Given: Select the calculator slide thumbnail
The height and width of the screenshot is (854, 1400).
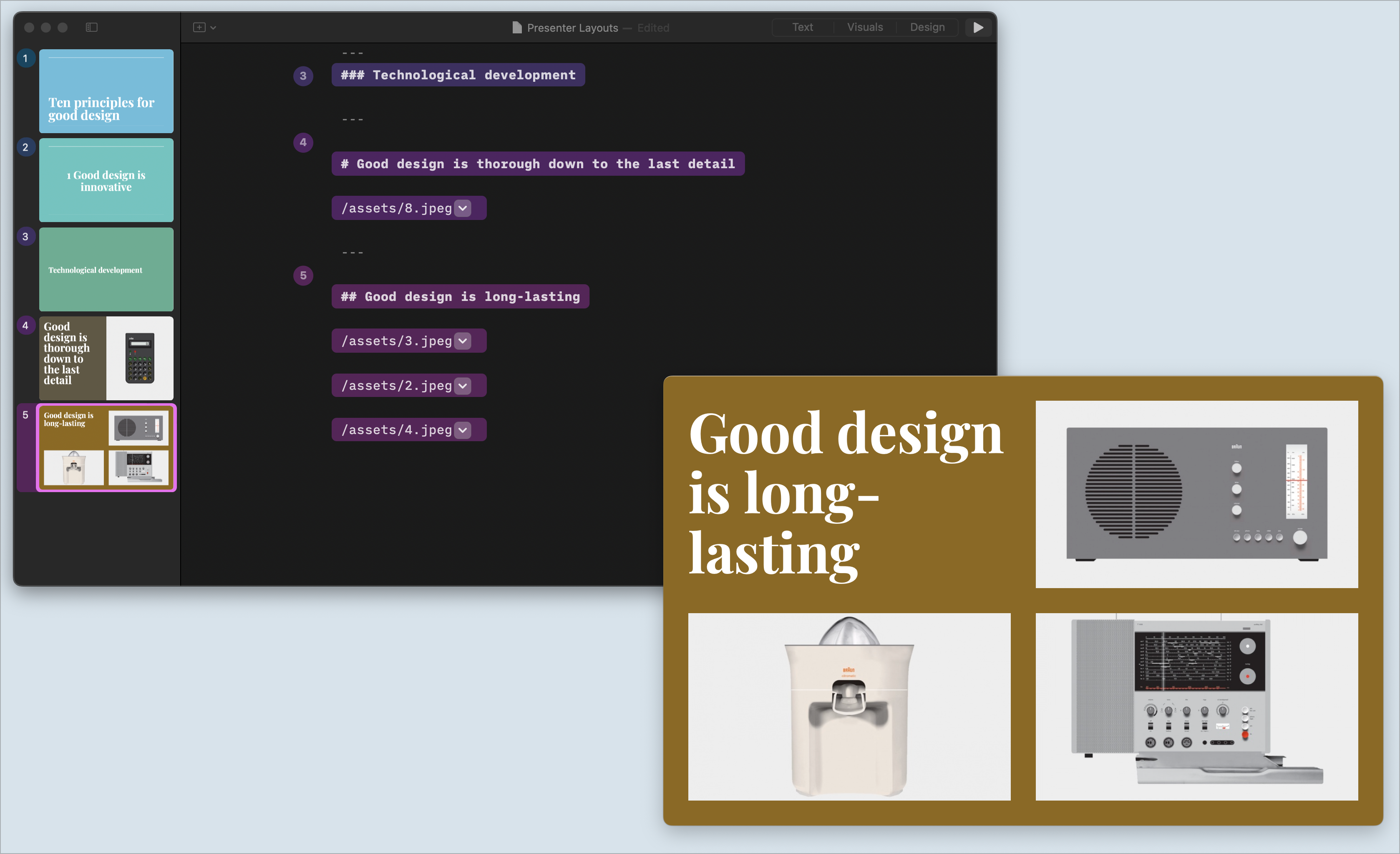Looking at the screenshot, I should (106, 358).
